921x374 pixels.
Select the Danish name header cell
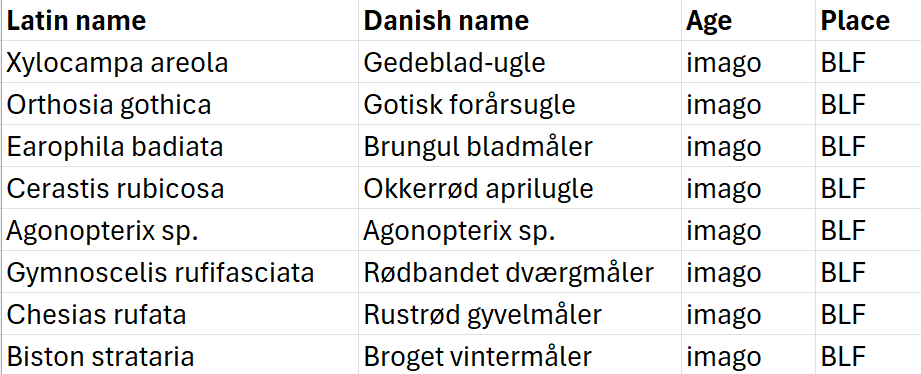tap(520, 21)
